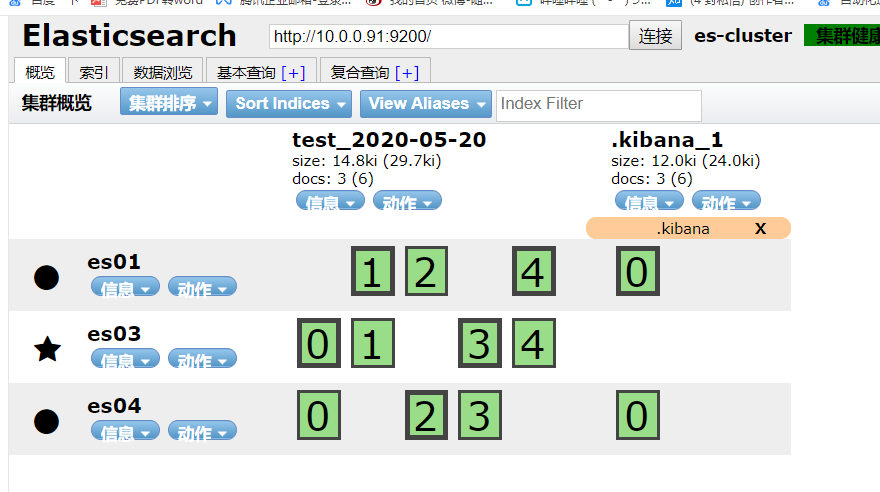Screen dimensions: 880x492
Task: Open the 数据浏览 tab
Action: tap(163, 72)
